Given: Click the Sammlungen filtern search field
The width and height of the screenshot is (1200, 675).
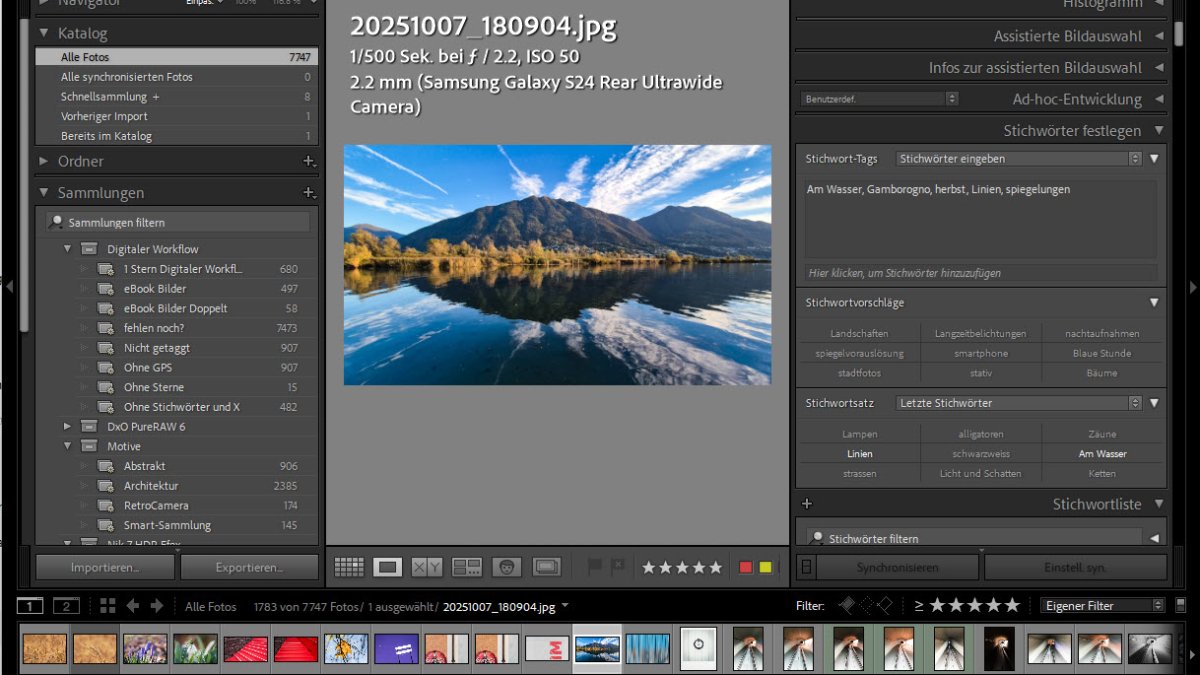Looking at the screenshot, I should (x=180, y=222).
